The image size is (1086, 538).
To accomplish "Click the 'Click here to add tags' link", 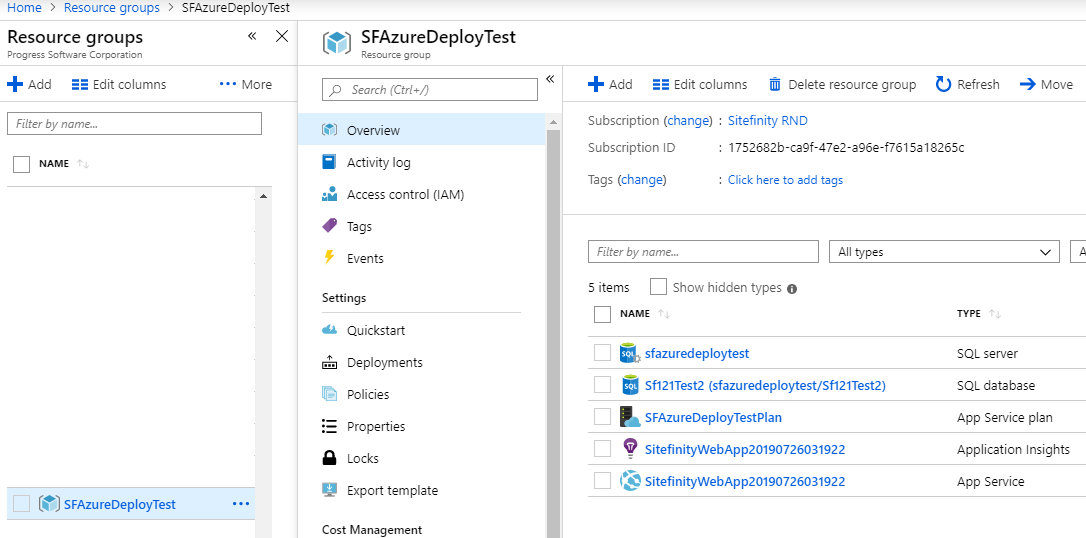I will pos(785,180).
